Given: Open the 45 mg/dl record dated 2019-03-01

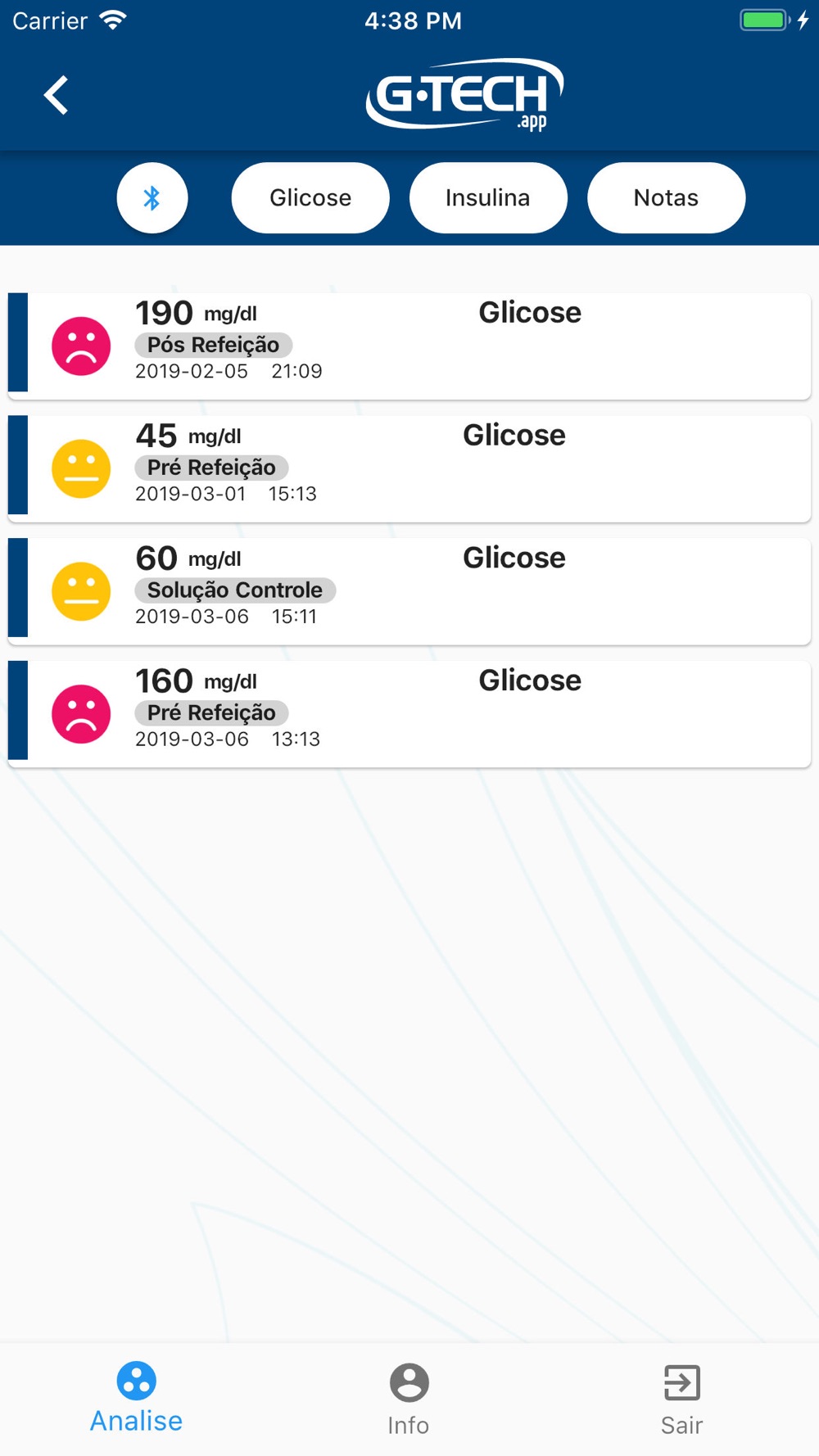Looking at the screenshot, I should click(x=409, y=469).
